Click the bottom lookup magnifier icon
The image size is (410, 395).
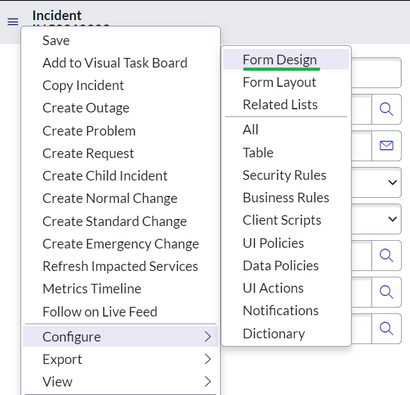(386, 329)
